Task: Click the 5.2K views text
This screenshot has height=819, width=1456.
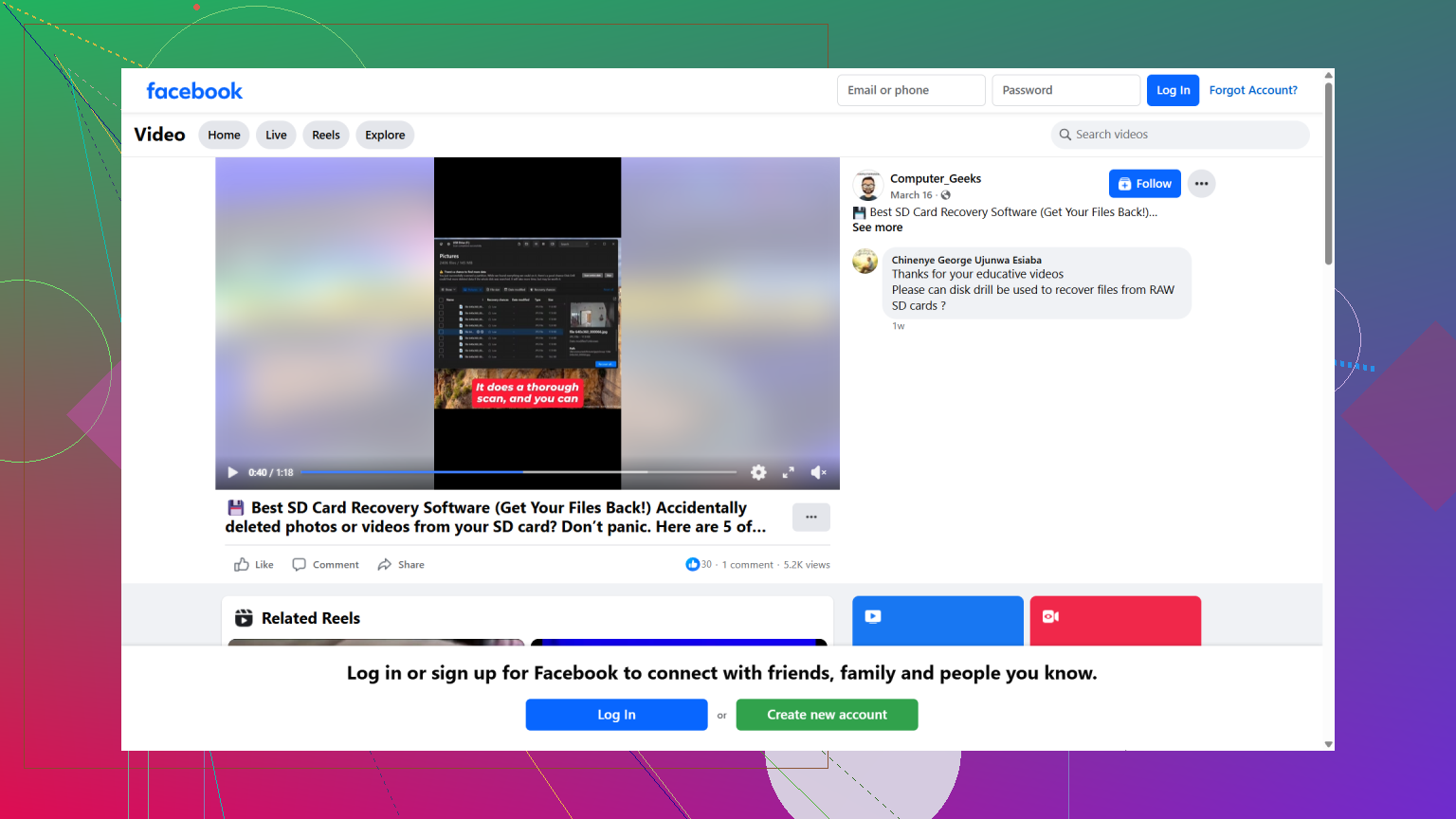Action: tap(807, 565)
